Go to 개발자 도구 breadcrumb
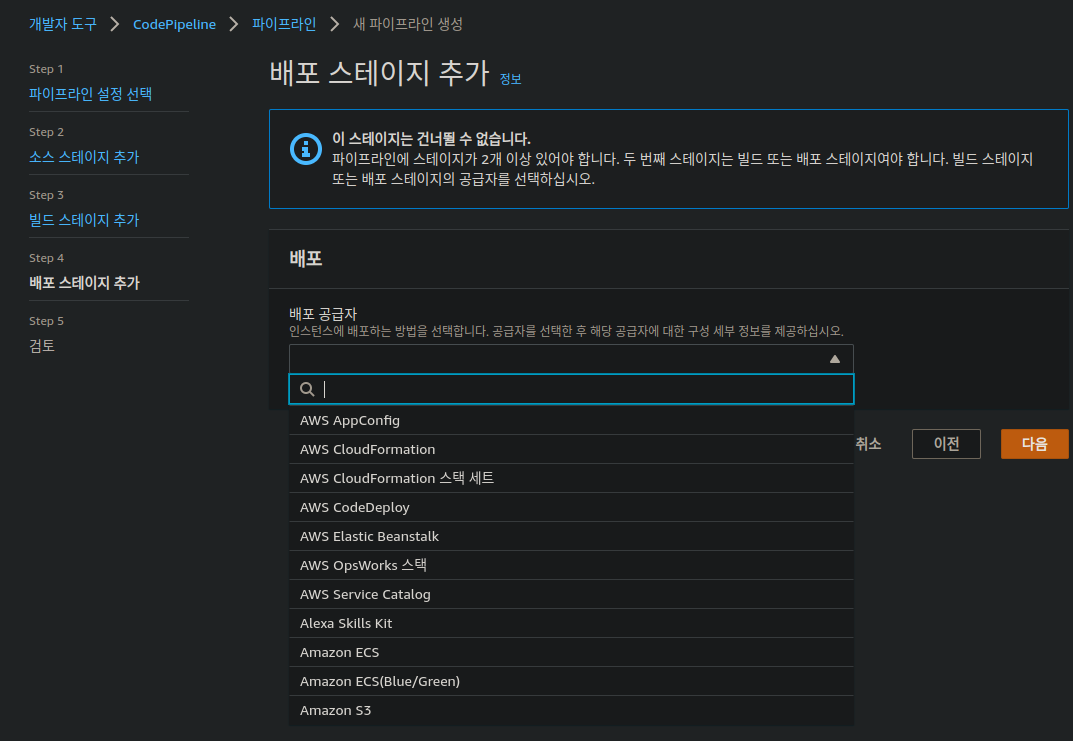Image resolution: width=1073 pixels, height=741 pixels. pyautogui.click(x=63, y=24)
